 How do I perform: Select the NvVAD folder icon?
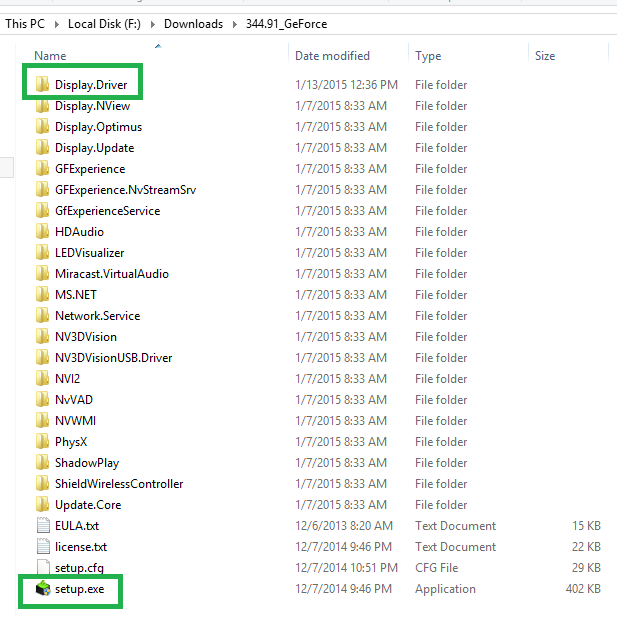(x=42, y=399)
